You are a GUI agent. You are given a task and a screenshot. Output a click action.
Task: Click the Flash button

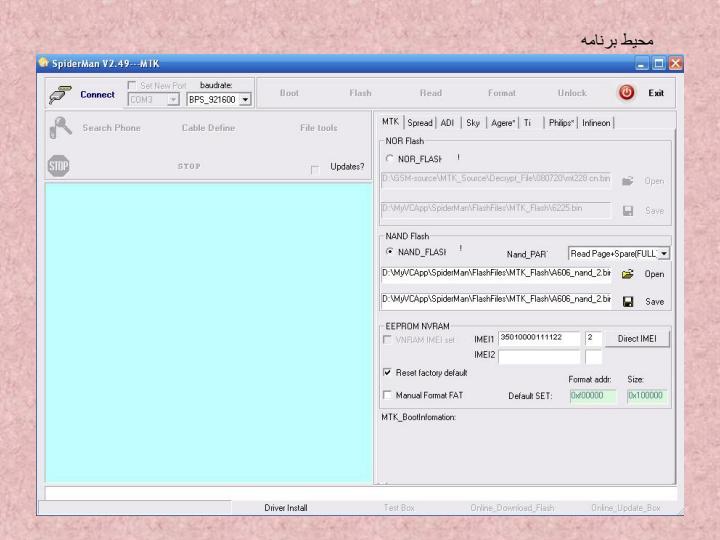tap(360, 93)
